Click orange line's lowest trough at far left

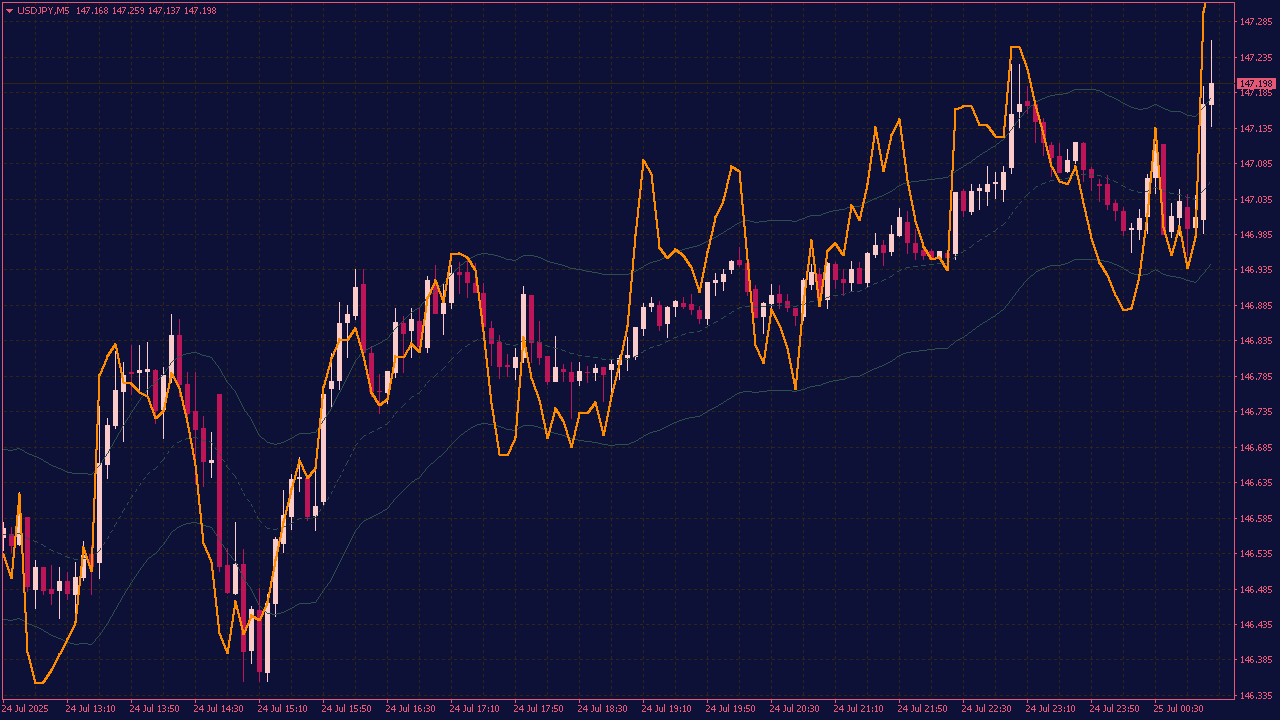pyautogui.click(x=38, y=683)
